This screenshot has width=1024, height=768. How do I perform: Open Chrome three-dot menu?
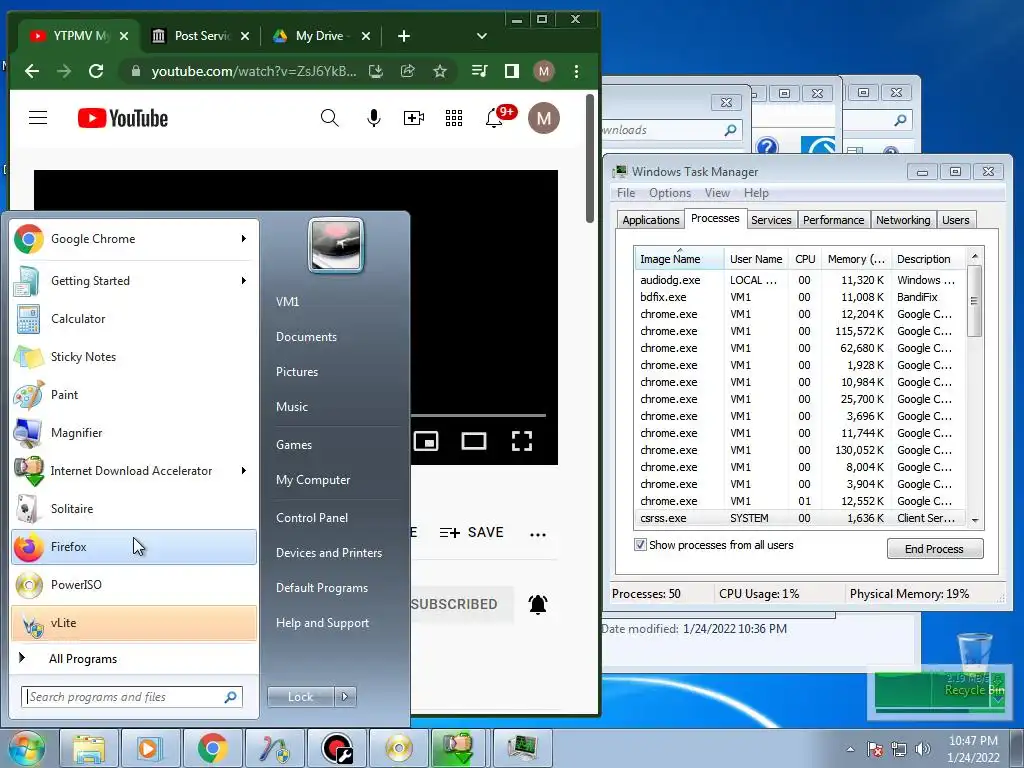pyautogui.click(x=576, y=71)
